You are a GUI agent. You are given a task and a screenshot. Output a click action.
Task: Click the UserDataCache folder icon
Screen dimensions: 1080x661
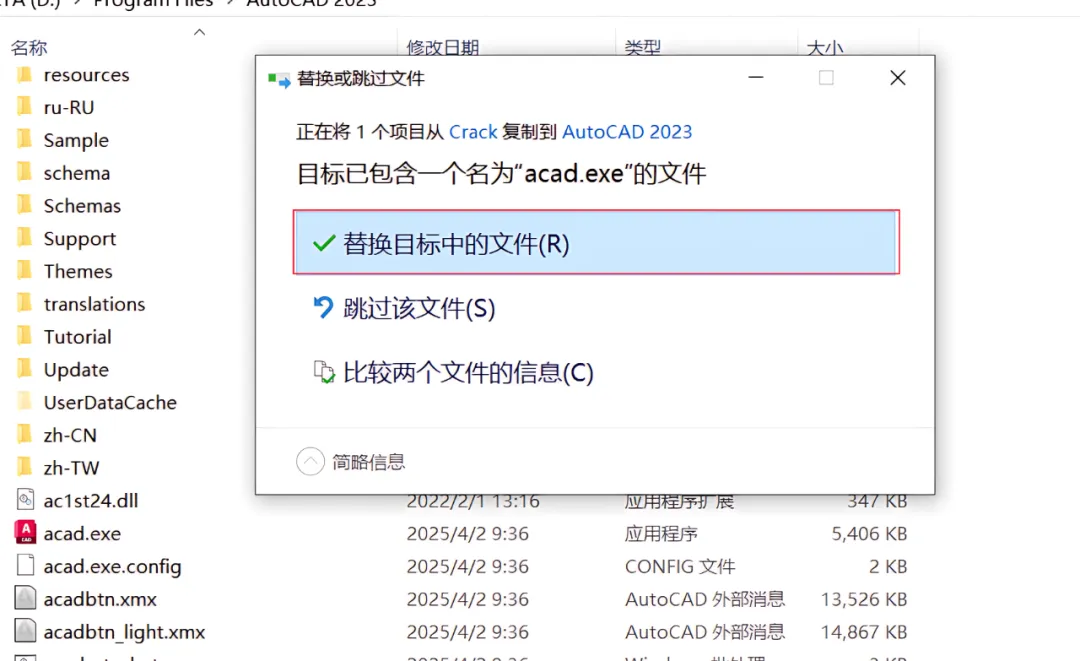point(24,401)
